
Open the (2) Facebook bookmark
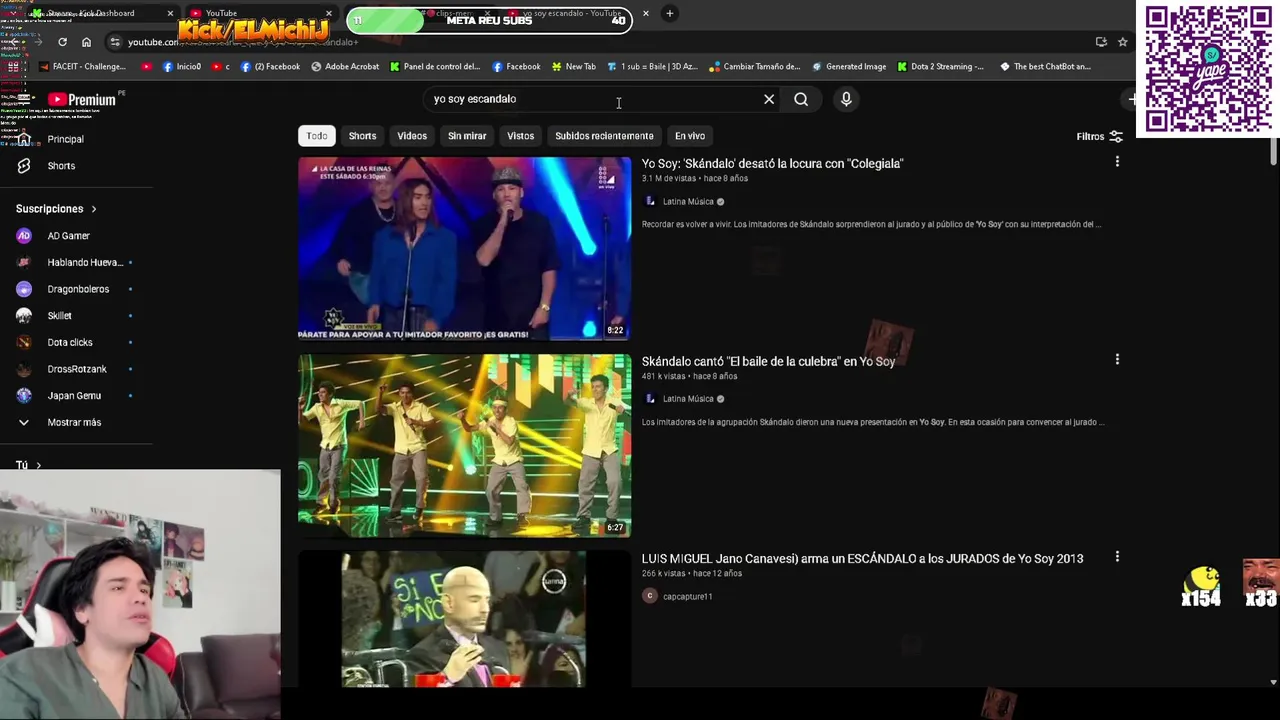click(x=269, y=67)
